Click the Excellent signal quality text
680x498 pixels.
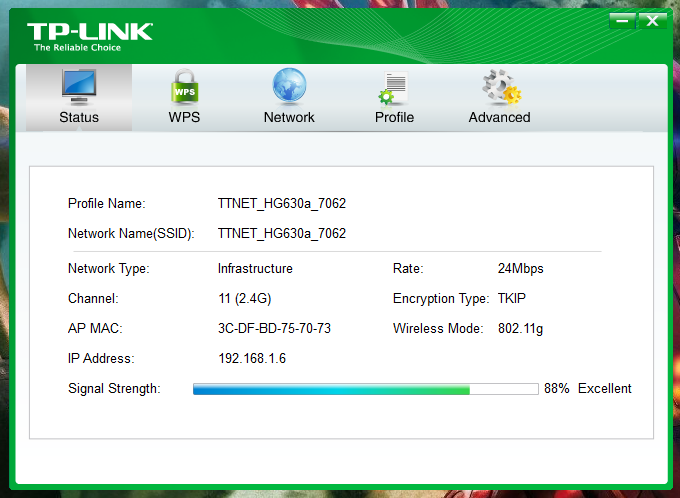coord(605,388)
